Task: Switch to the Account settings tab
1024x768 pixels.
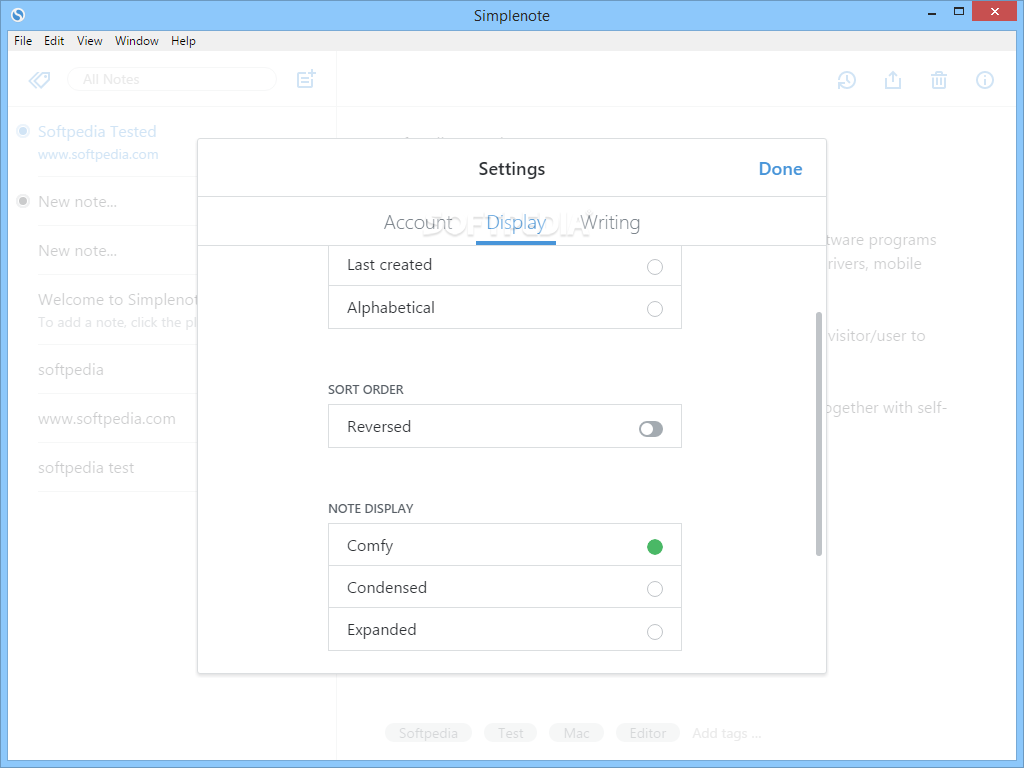Action: pyautogui.click(x=418, y=223)
